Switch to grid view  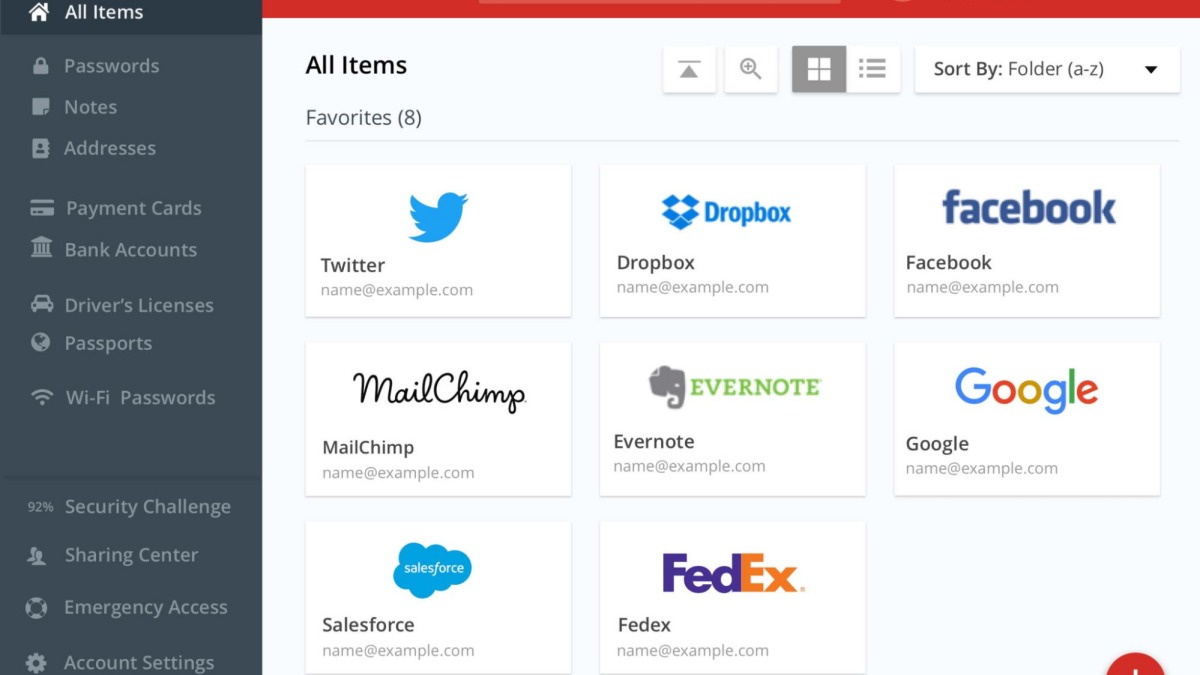pyautogui.click(x=819, y=69)
